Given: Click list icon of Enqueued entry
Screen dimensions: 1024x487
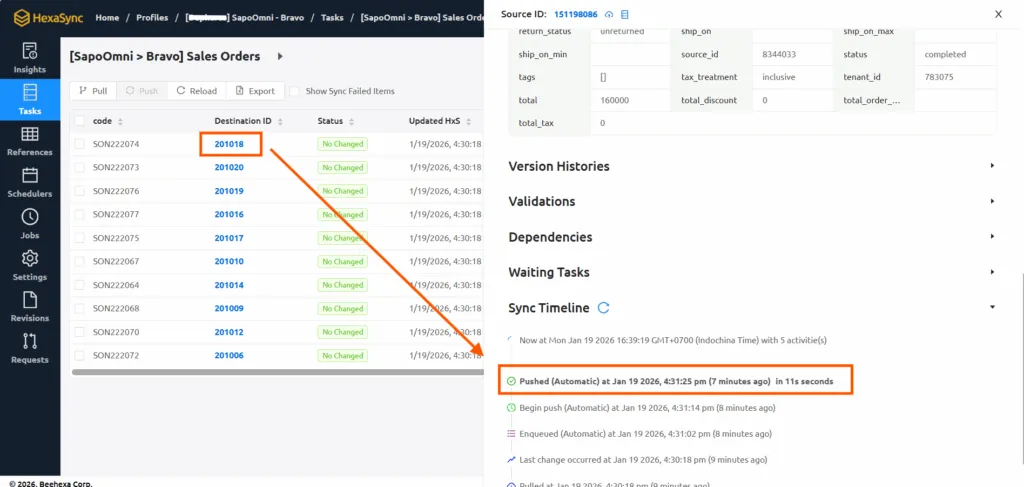Looking at the screenshot, I should pyautogui.click(x=511, y=433).
